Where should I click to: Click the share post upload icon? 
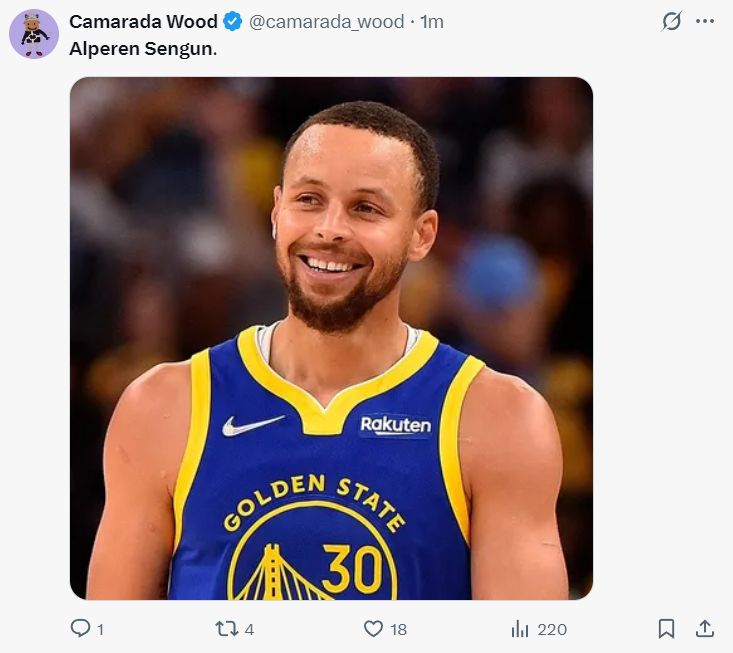pos(705,628)
